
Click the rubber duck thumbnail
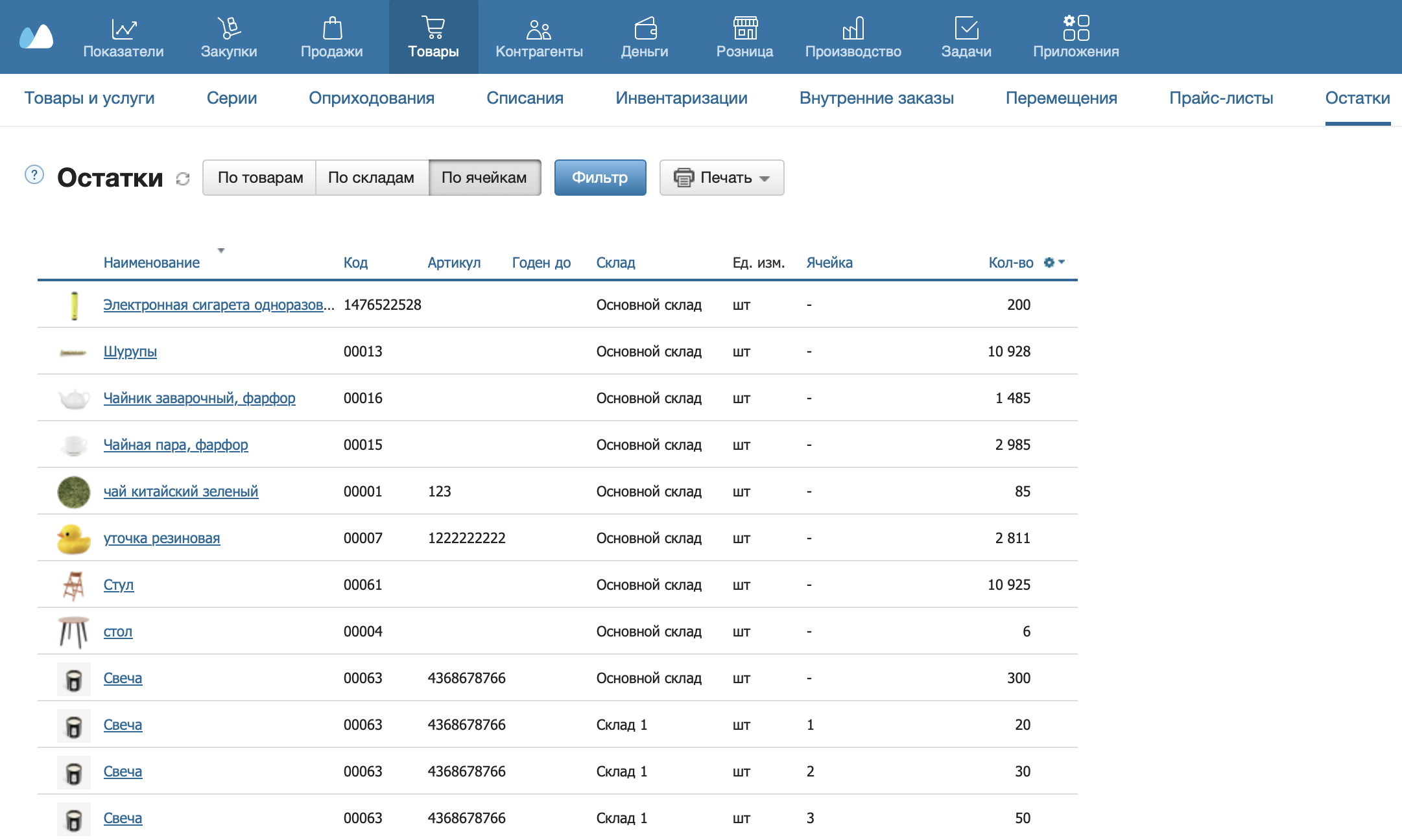coord(74,539)
